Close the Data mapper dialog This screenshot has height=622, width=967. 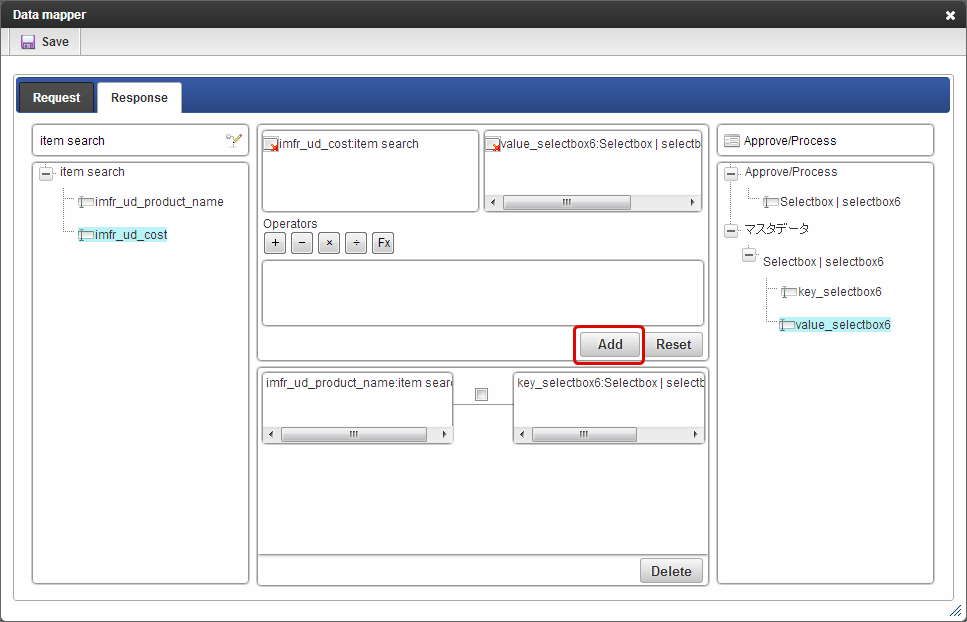point(950,15)
